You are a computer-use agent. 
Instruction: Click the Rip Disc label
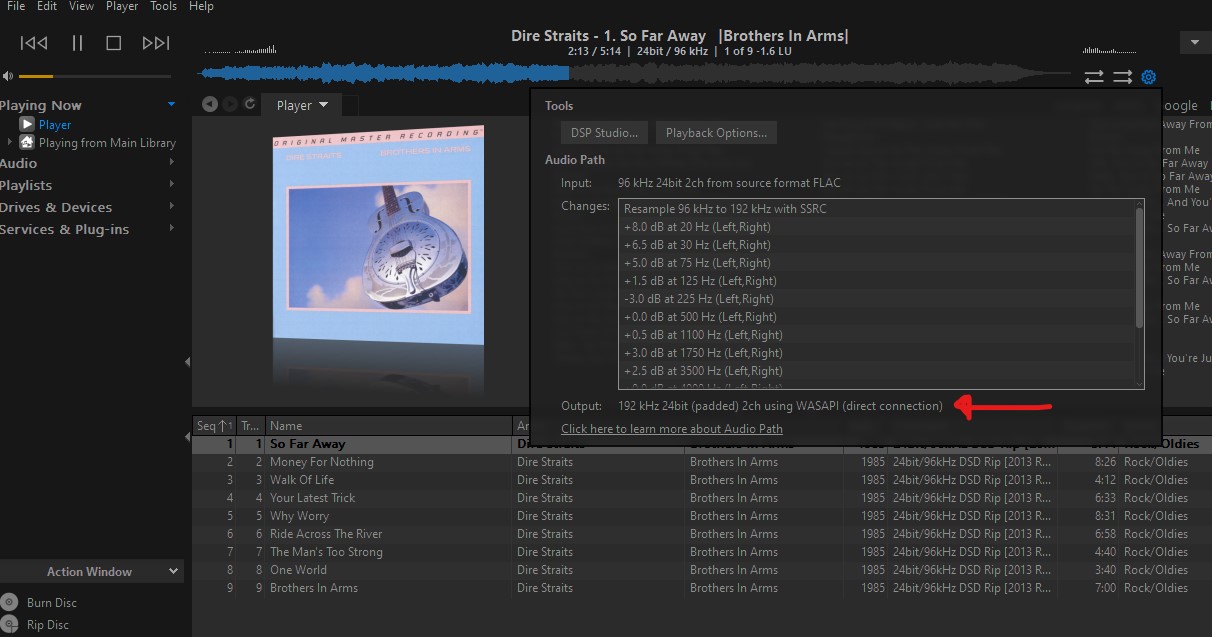tap(48, 625)
